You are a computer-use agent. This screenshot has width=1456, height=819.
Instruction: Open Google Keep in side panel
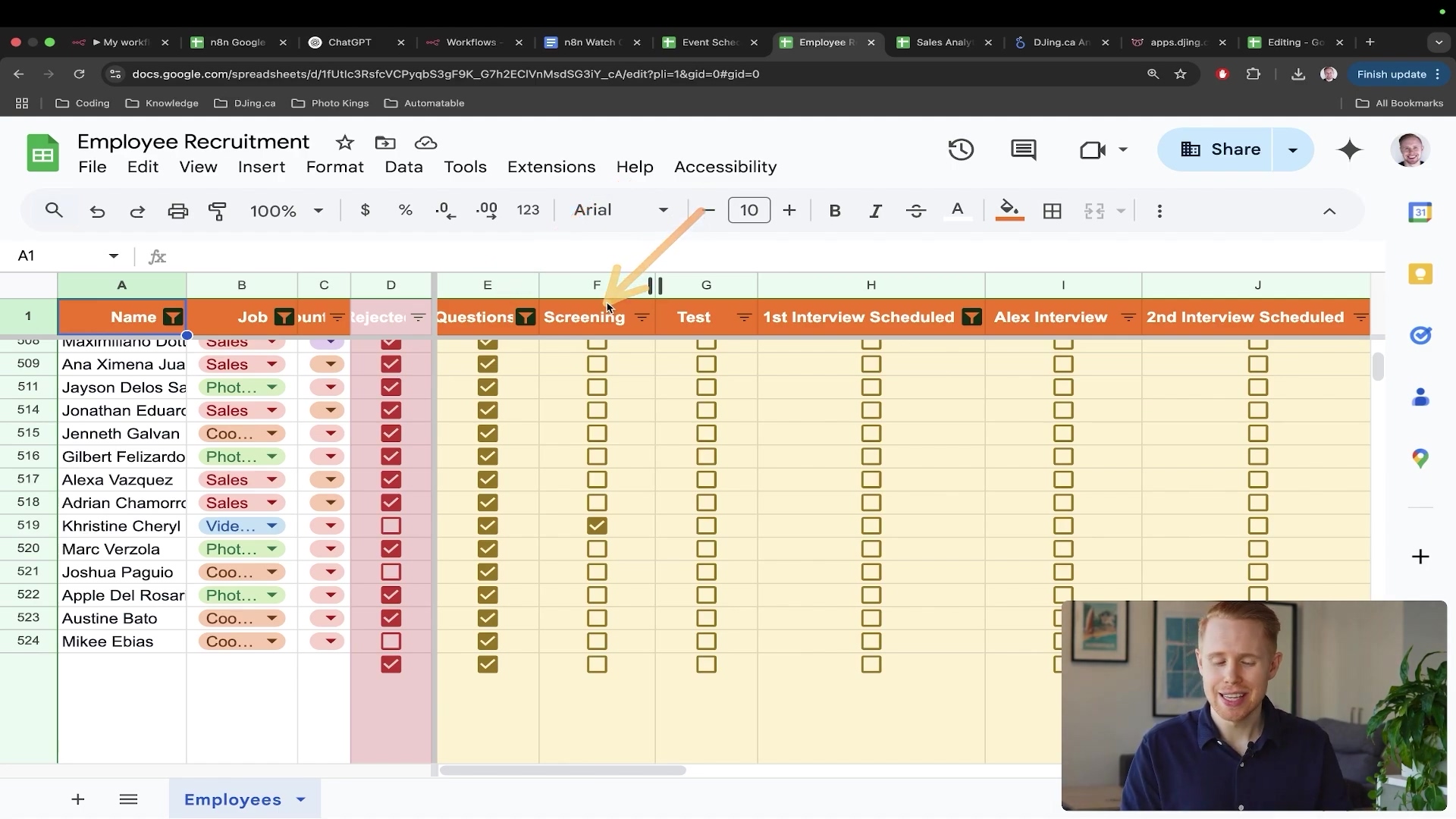point(1420,274)
